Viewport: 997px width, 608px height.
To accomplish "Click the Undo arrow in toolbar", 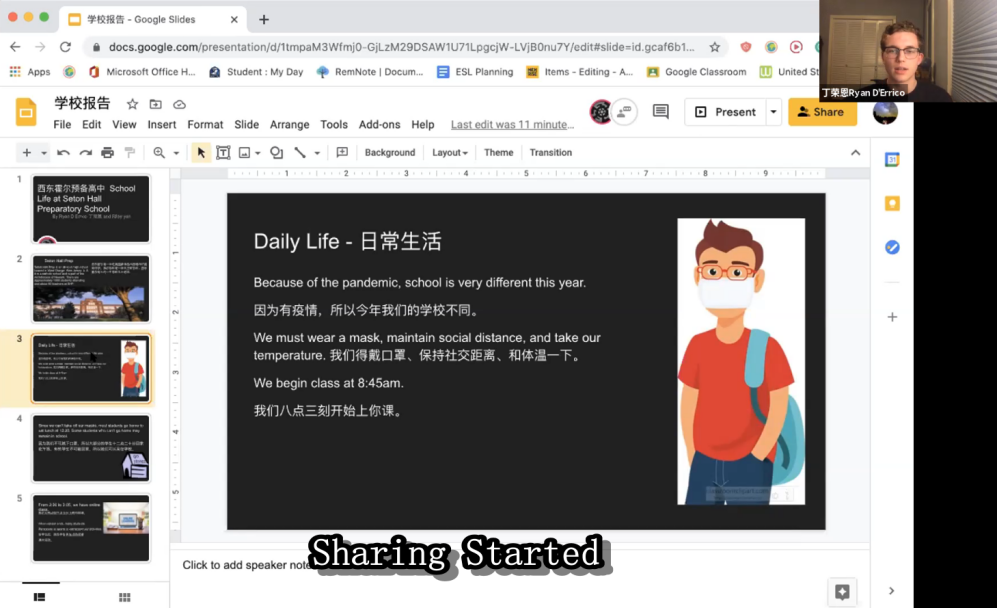I will coord(63,153).
